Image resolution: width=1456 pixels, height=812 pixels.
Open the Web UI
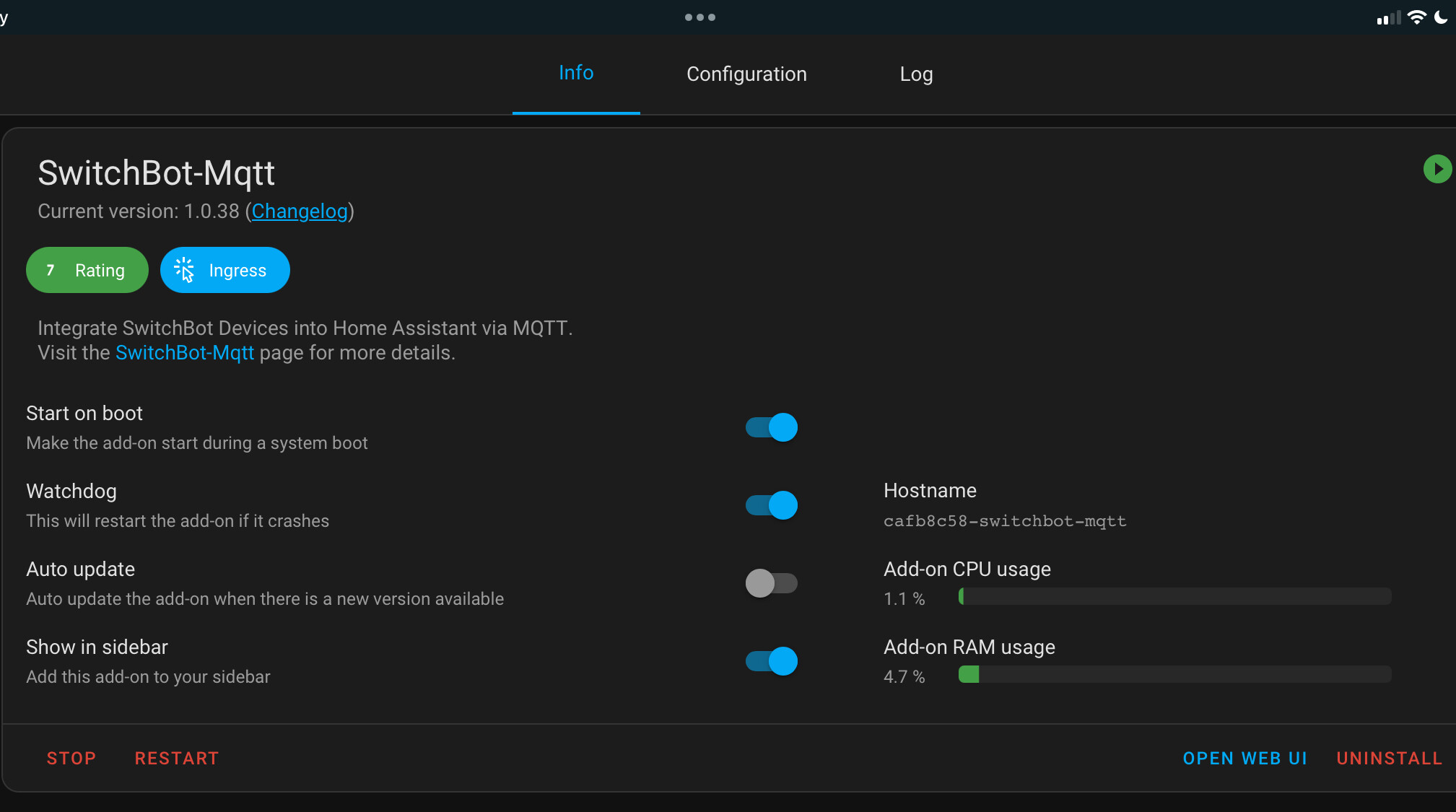(1244, 758)
